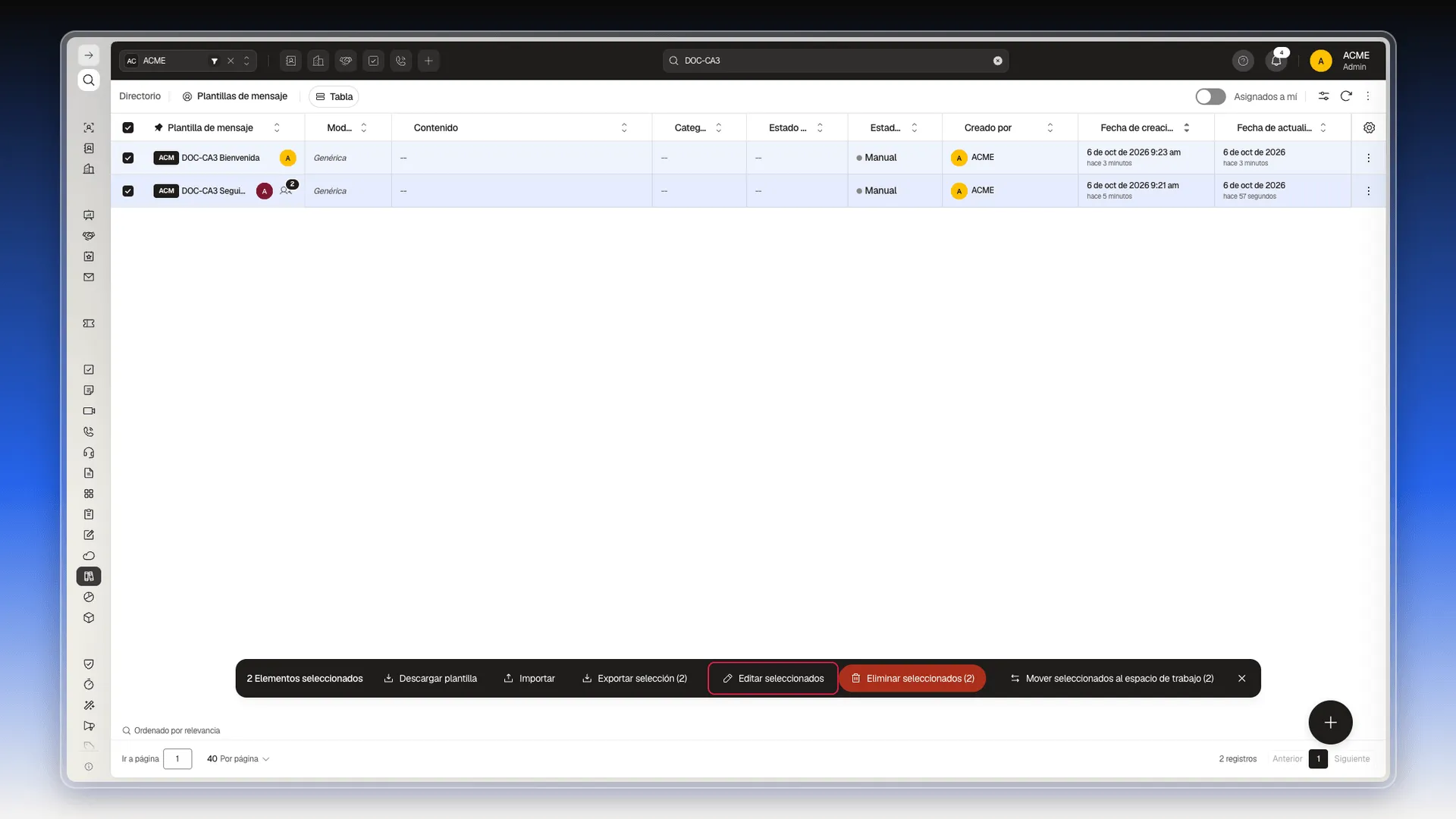
Task: Sort by Plantilla de mensaje column
Action: tap(277, 127)
